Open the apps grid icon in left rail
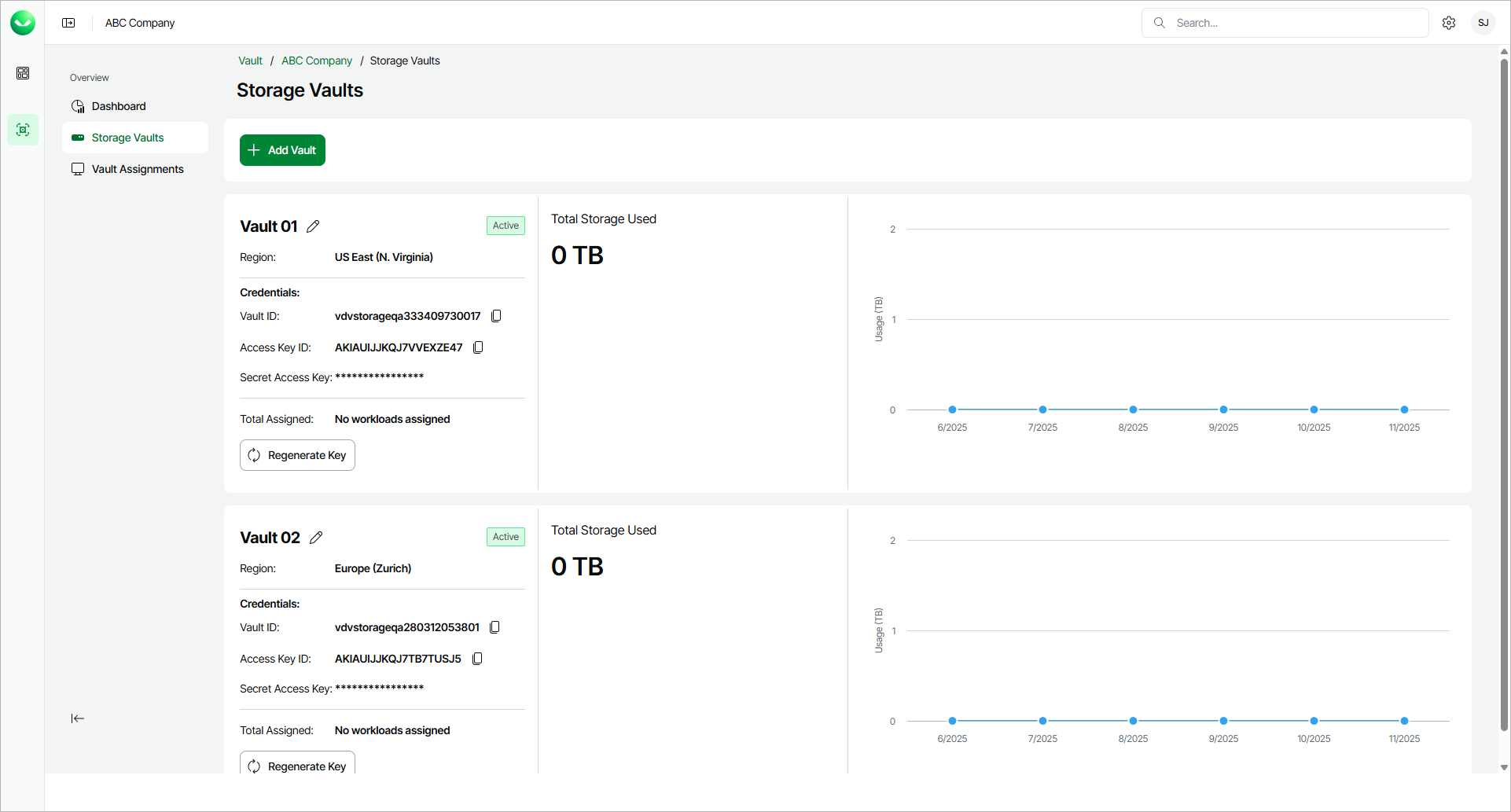This screenshot has height=812, width=1511. click(x=23, y=73)
